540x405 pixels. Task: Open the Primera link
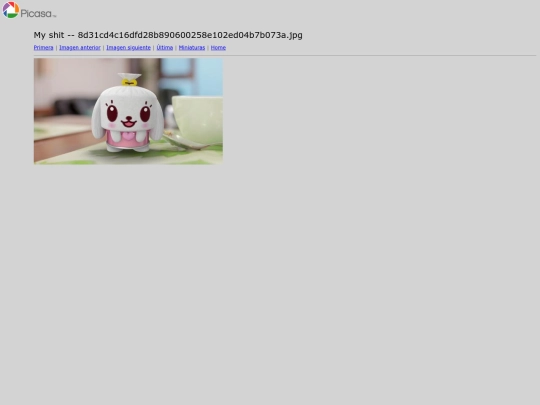pyautogui.click(x=43, y=48)
